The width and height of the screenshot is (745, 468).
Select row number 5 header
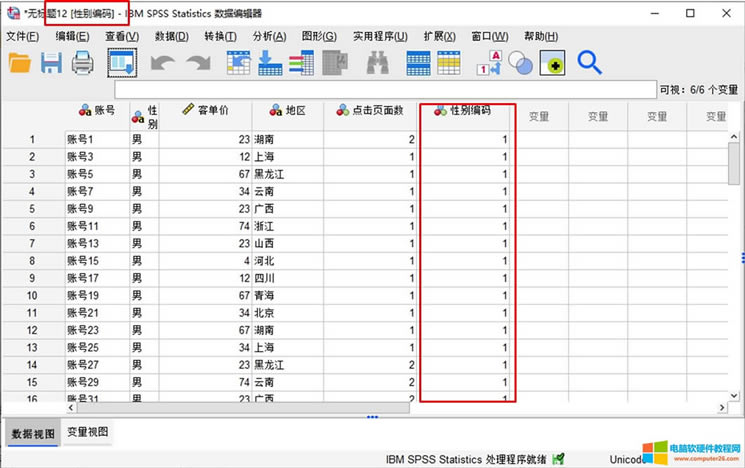tap(32, 209)
